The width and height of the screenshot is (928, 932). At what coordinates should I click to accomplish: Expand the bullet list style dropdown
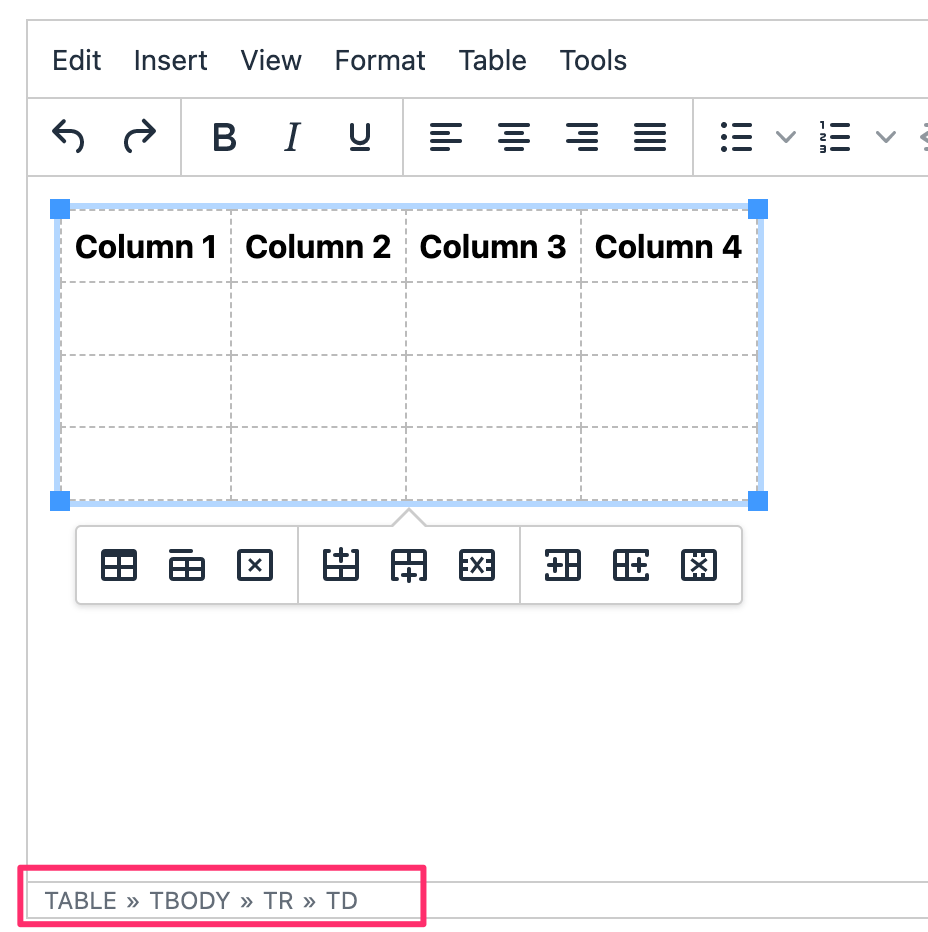pyautogui.click(x=786, y=137)
